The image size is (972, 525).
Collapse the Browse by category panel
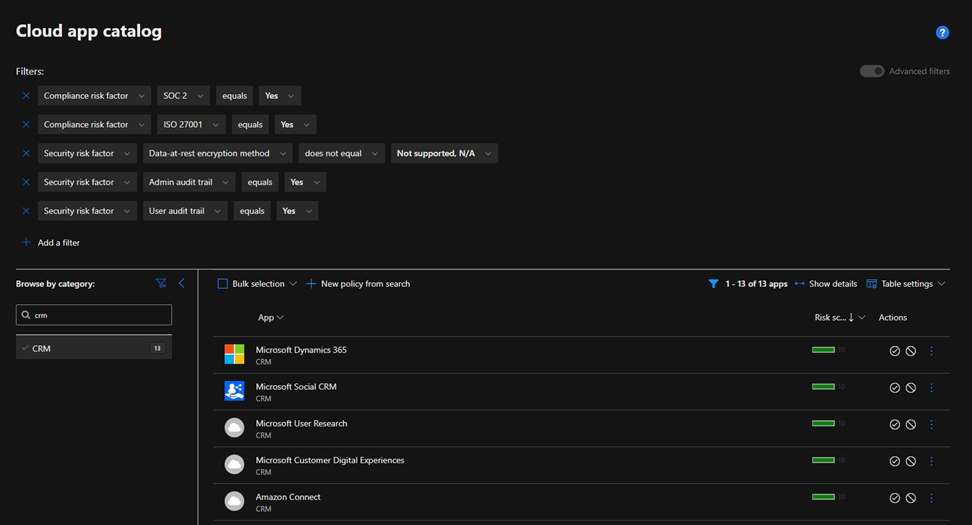(182, 283)
